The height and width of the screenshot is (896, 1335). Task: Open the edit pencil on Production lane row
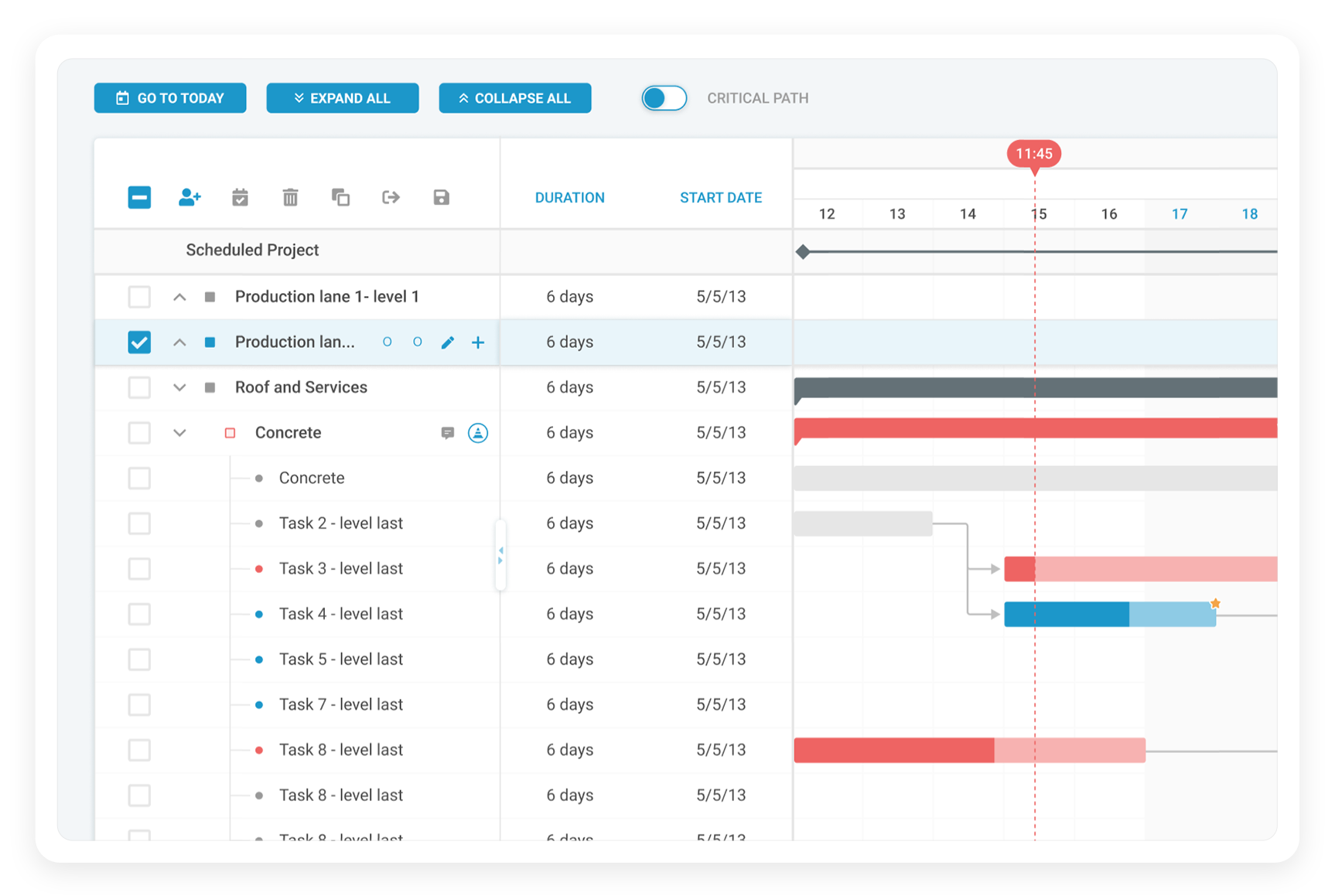pyautogui.click(x=448, y=342)
